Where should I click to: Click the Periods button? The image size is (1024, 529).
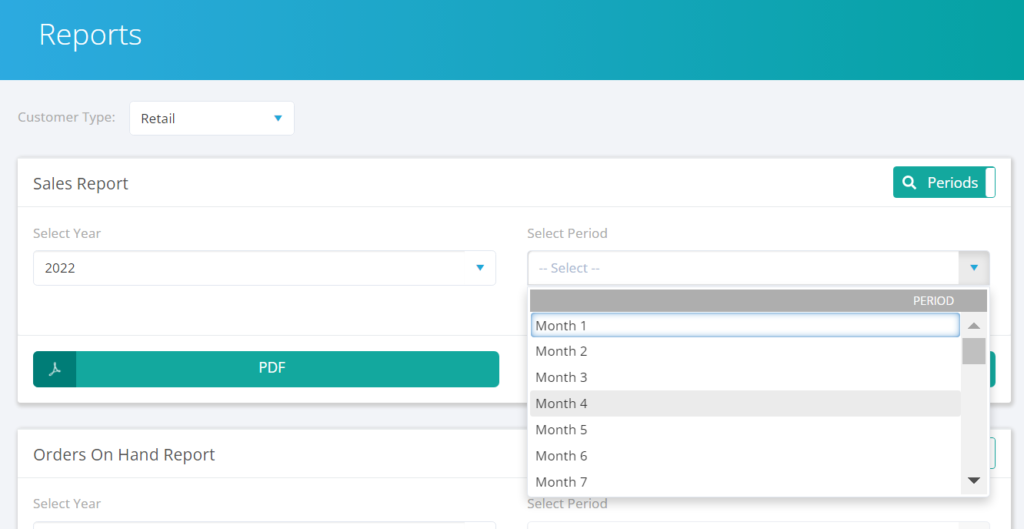click(x=944, y=182)
